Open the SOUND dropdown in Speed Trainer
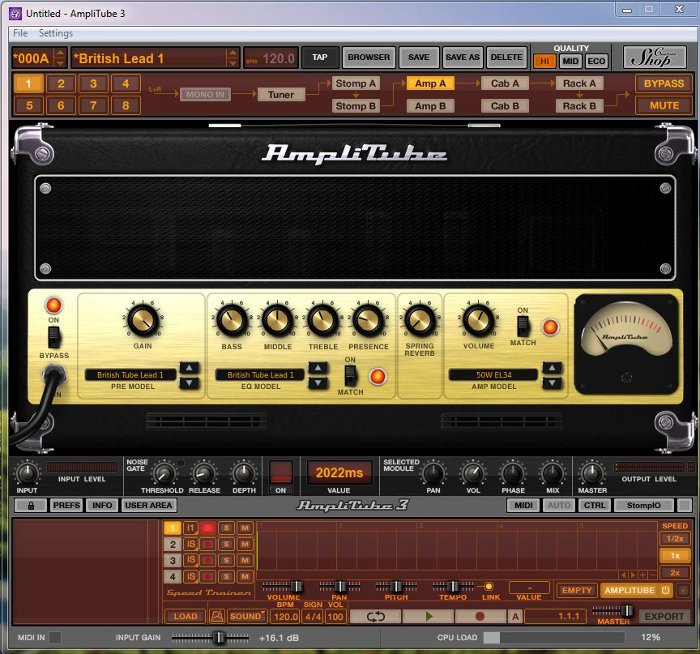 [x=247, y=617]
